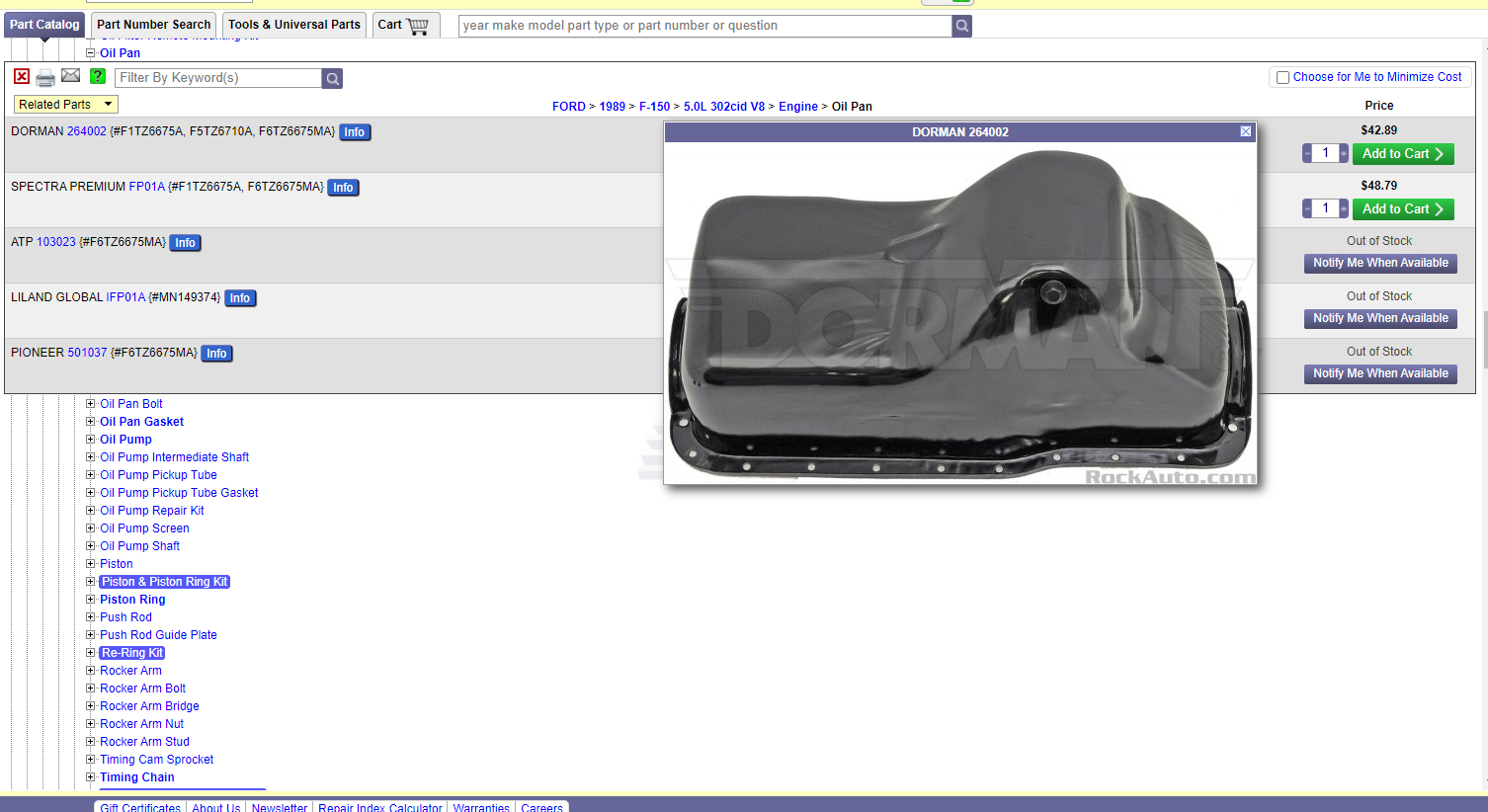The image size is (1488, 812).
Task: Expand the Push Rod Guide Plate node
Action: click(91, 635)
